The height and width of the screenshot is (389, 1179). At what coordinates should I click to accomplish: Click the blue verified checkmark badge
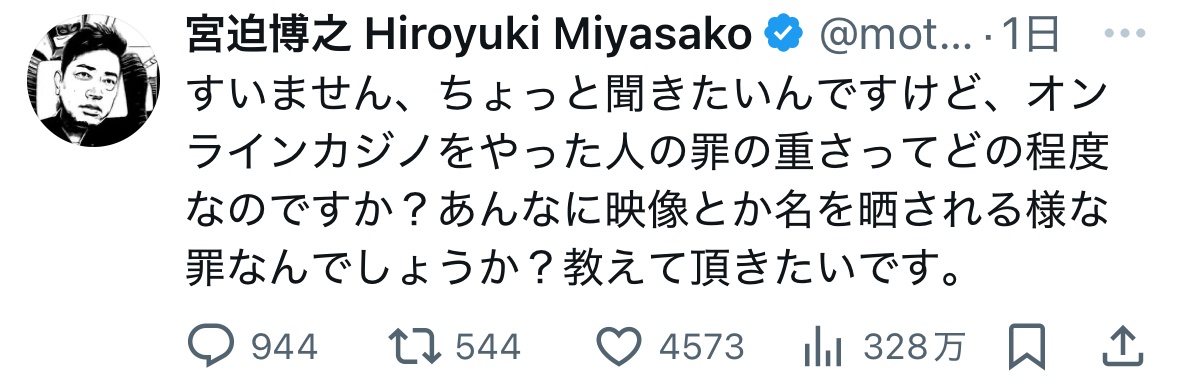(784, 35)
